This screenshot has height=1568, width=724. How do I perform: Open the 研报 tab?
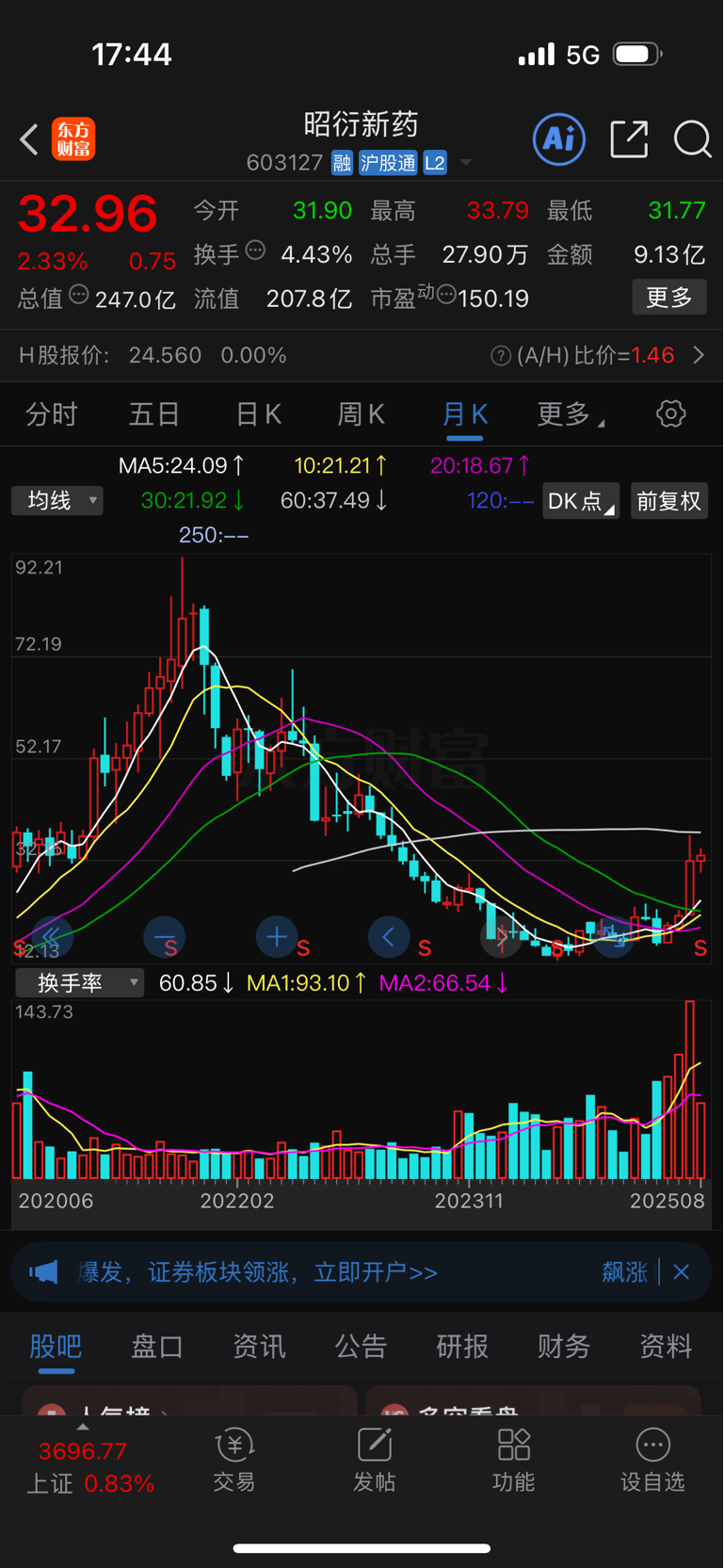click(462, 1347)
